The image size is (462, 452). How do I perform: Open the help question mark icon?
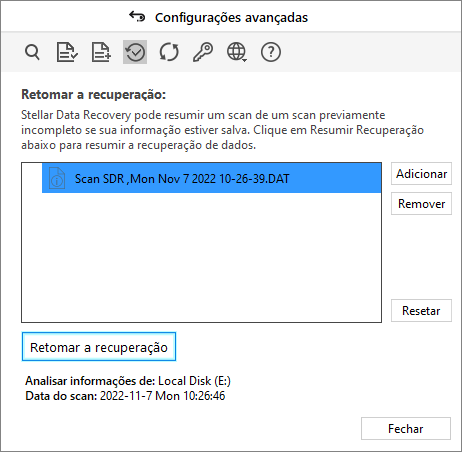271,52
